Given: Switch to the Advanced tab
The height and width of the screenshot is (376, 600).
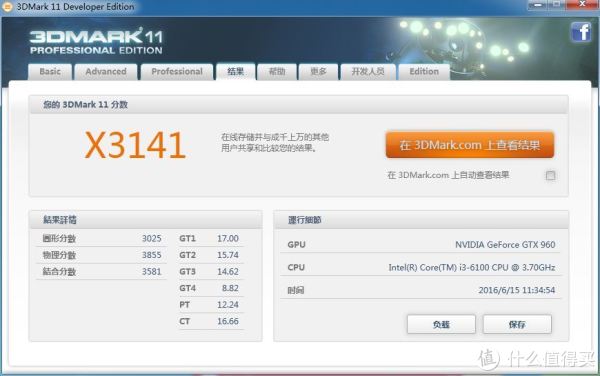Looking at the screenshot, I should point(106,72).
